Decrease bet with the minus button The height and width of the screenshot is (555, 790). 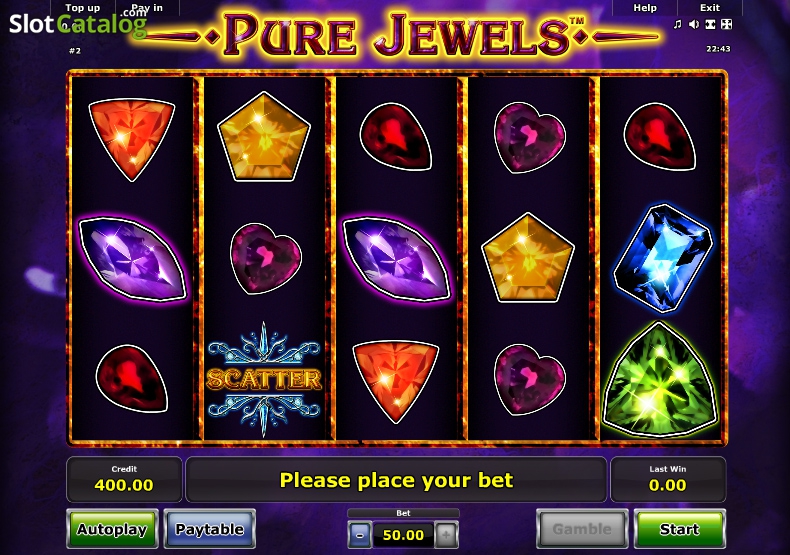pos(359,535)
